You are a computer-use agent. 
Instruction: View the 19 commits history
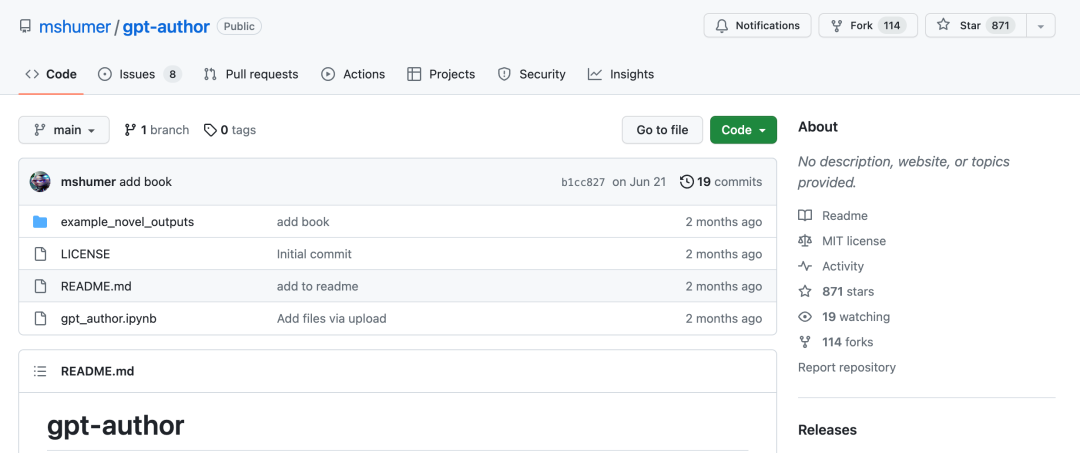(720, 182)
